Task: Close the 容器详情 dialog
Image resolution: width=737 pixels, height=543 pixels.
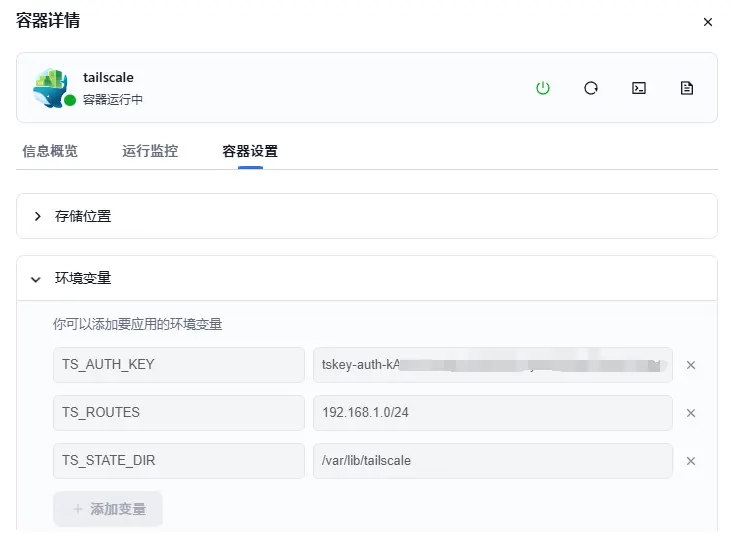Action: [x=708, y=22]
